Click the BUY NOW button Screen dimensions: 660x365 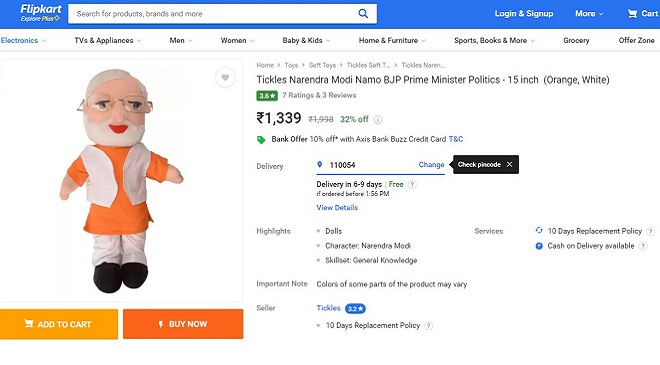[183, 324]
